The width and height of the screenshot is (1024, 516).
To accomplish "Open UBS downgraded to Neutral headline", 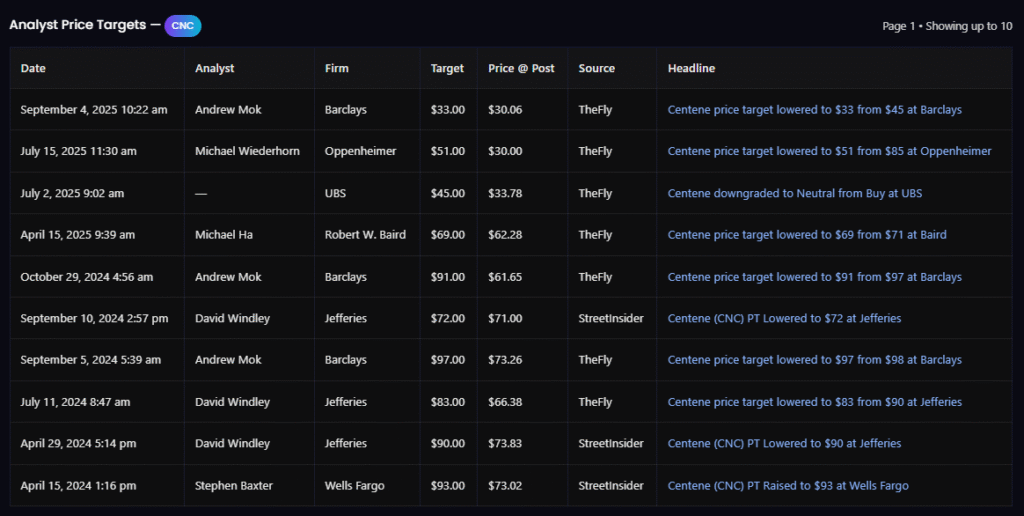I will (793, 193).
